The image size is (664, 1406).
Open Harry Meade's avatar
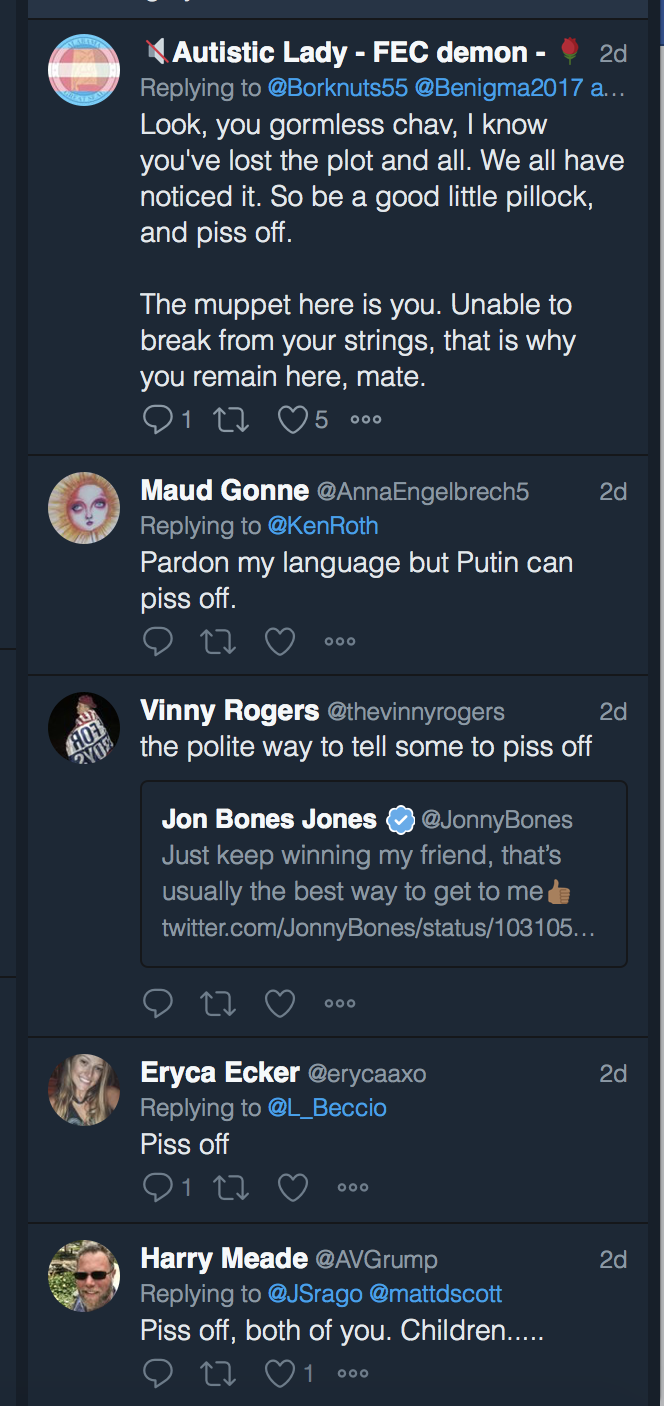84,1276
